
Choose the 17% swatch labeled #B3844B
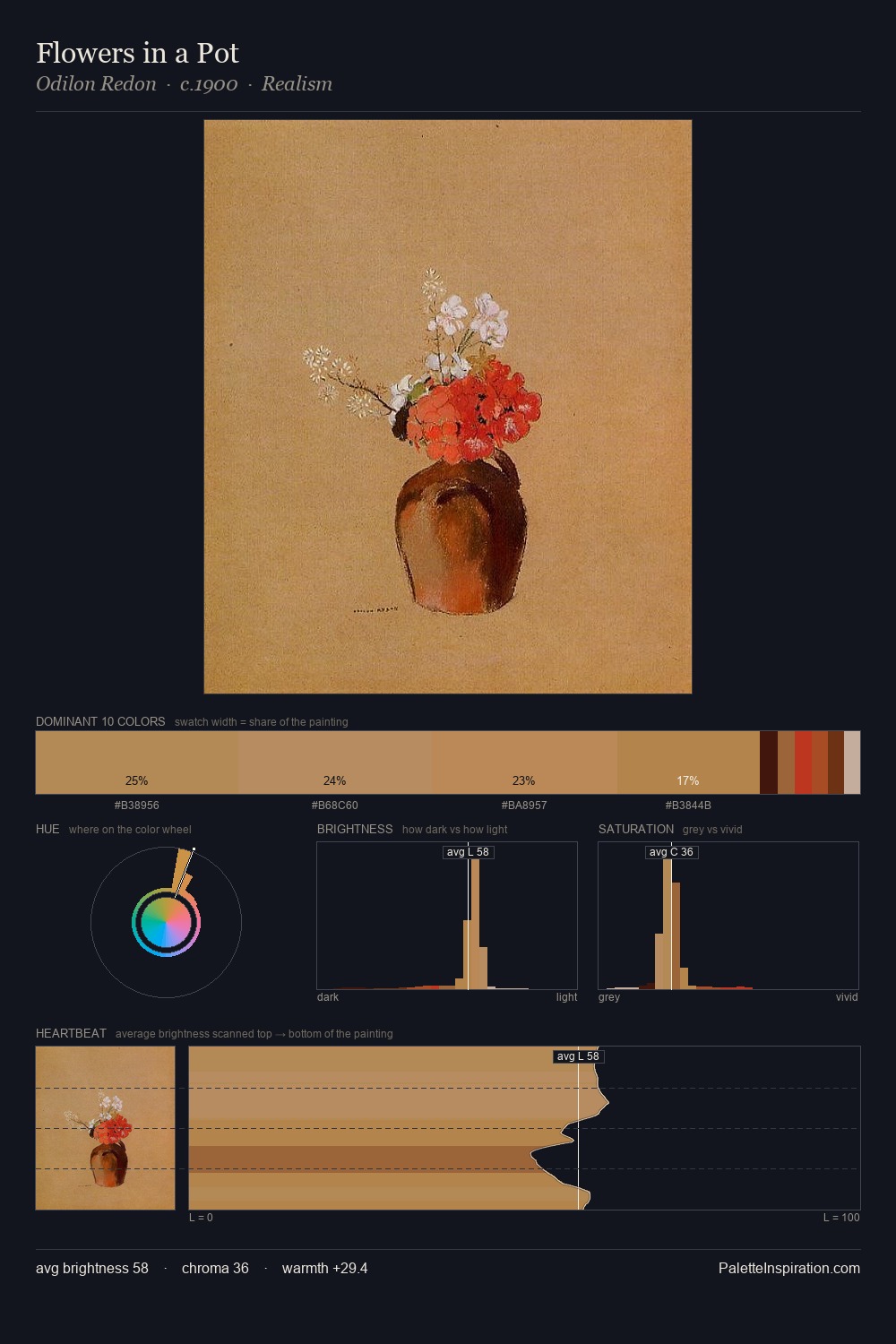click(688, 762)
